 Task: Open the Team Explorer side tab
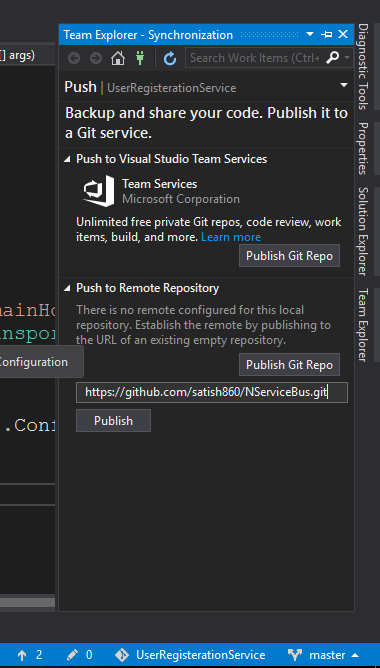(363, 325)
